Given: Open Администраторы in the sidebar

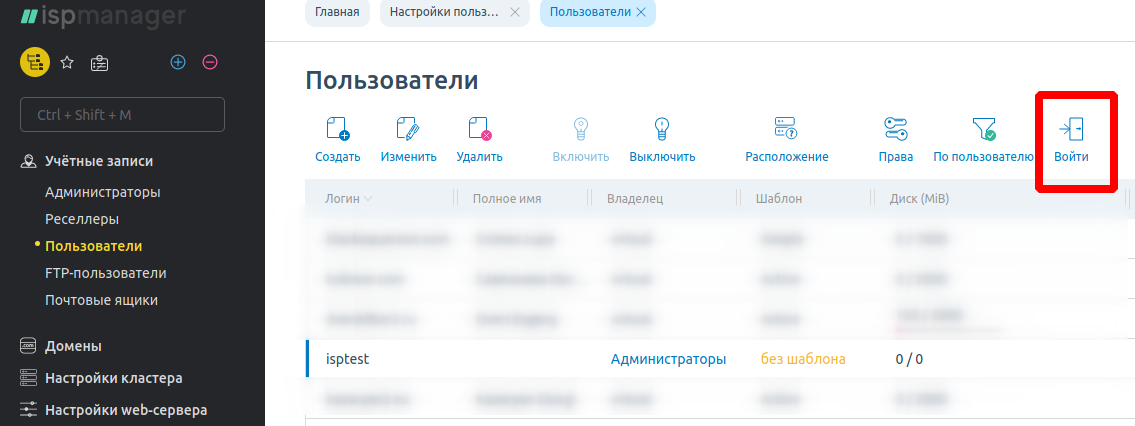Looking at the screenshot, I should tap(103, 192).
